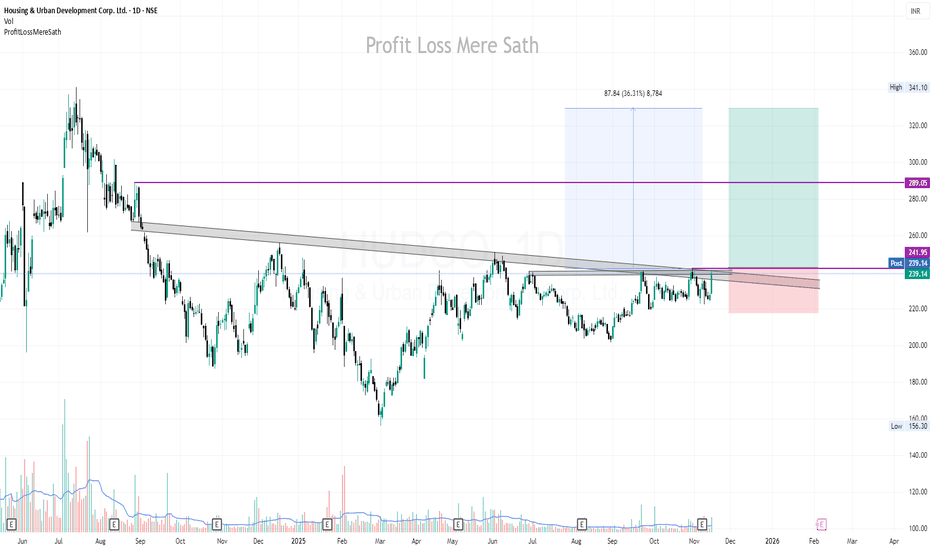Click the 300.00 price axis value
The image size is (932, 550).
pos(918,162)
